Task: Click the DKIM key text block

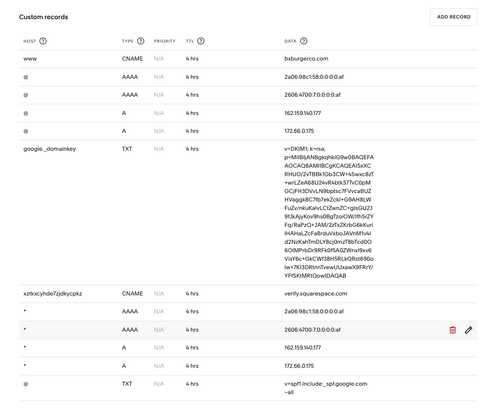Action: (329, 212)
